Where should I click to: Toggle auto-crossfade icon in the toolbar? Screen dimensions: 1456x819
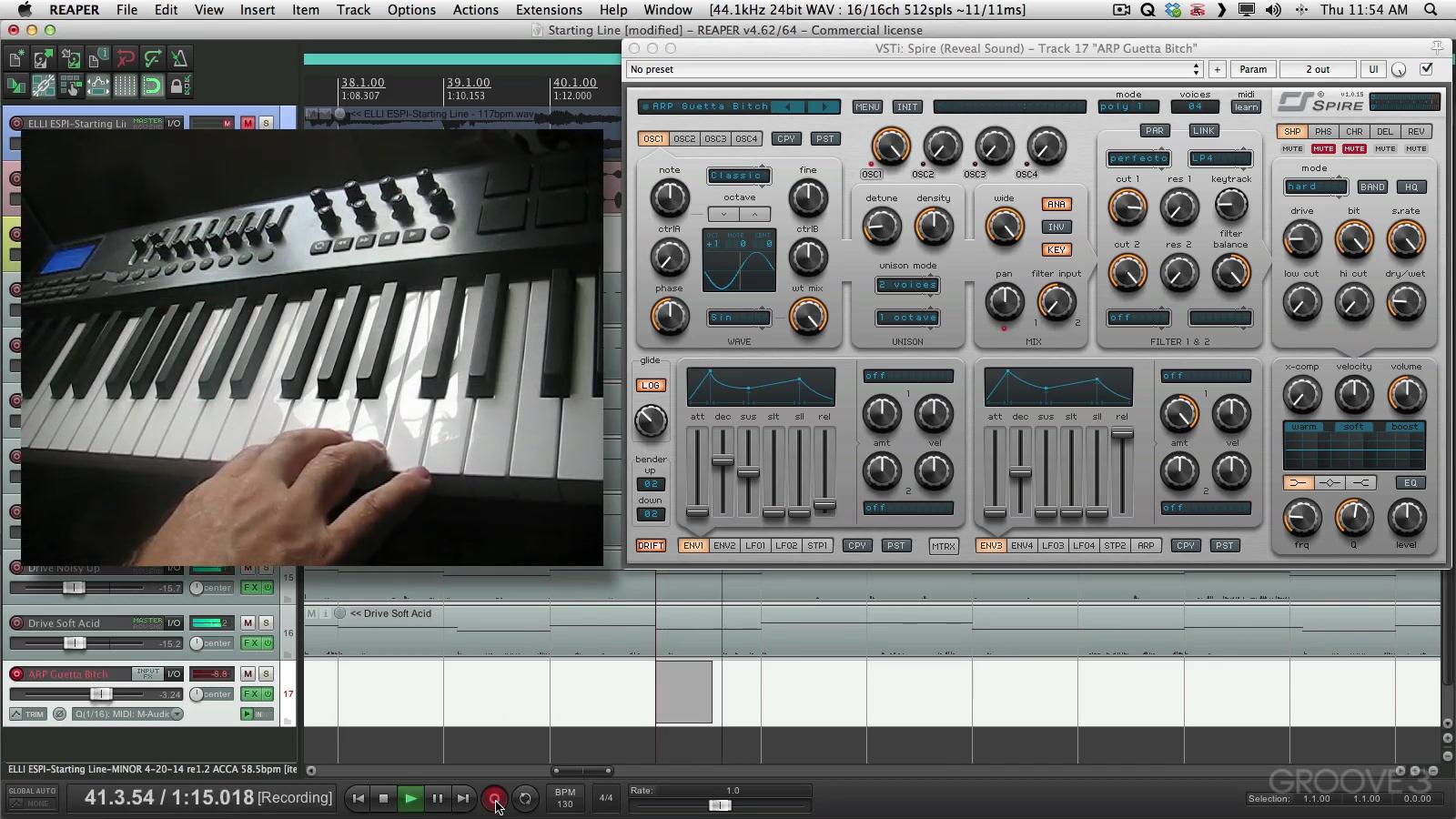(x=16, y=86)
